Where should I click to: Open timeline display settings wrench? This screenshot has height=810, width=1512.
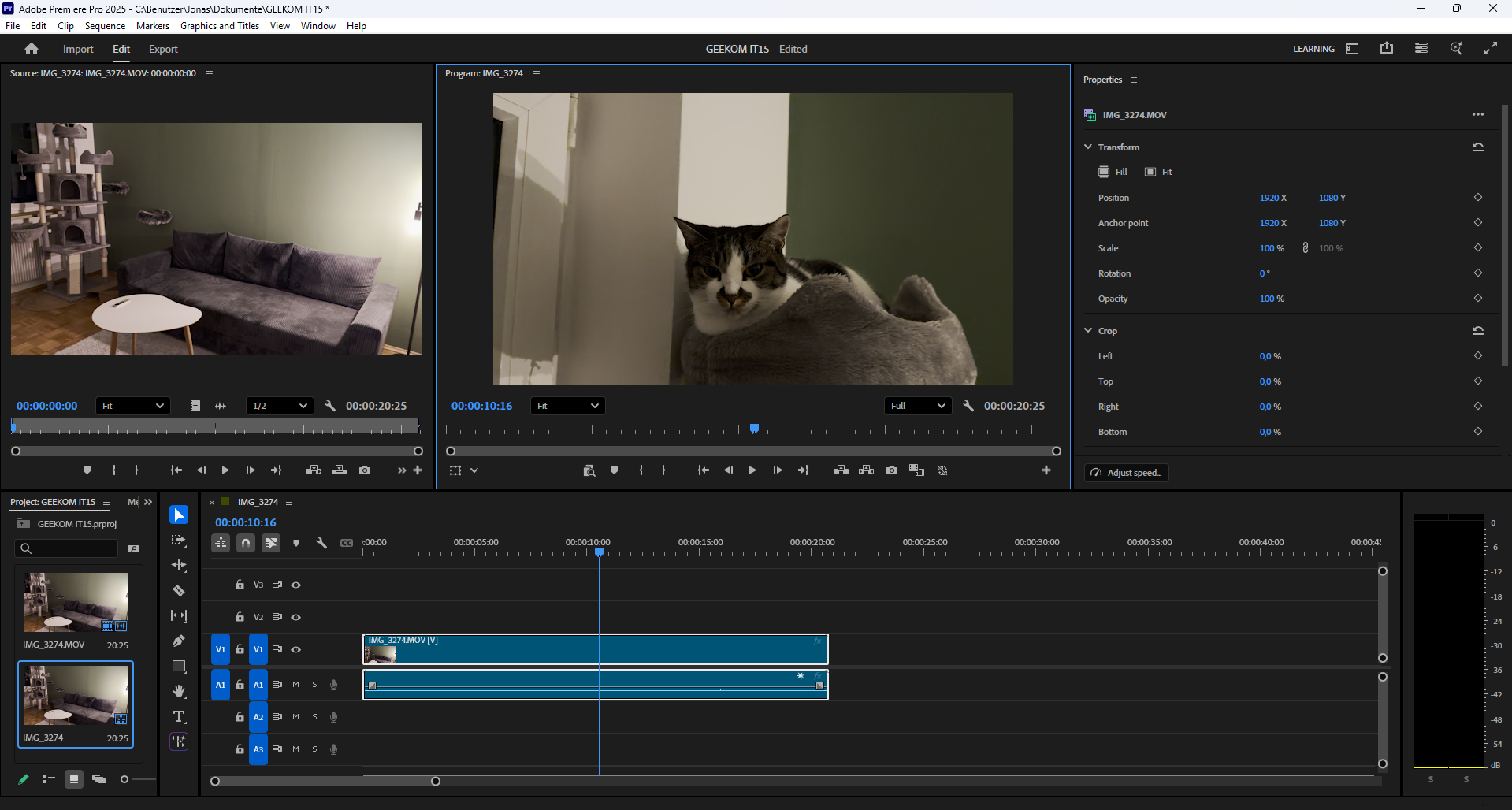[x=321, y=543]
